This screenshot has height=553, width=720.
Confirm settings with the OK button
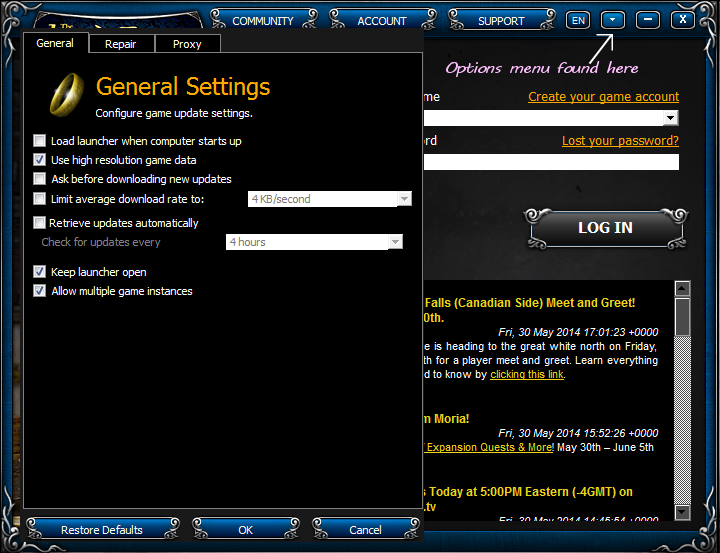pyautogui.click(x=246, y=530)
